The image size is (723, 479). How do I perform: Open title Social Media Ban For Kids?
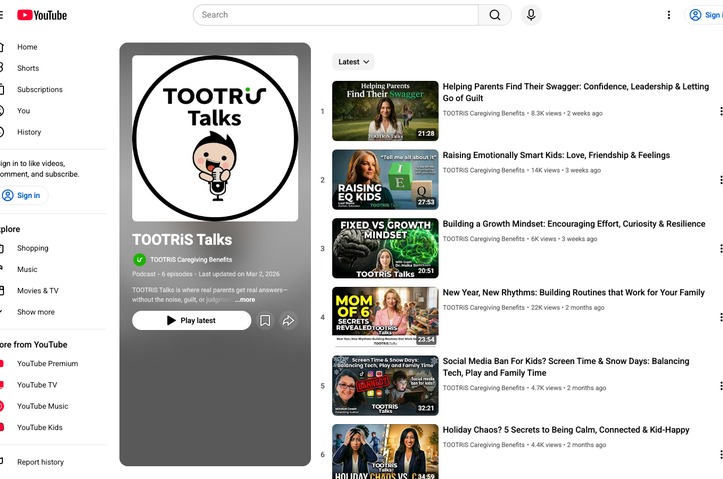pos(566,367)
